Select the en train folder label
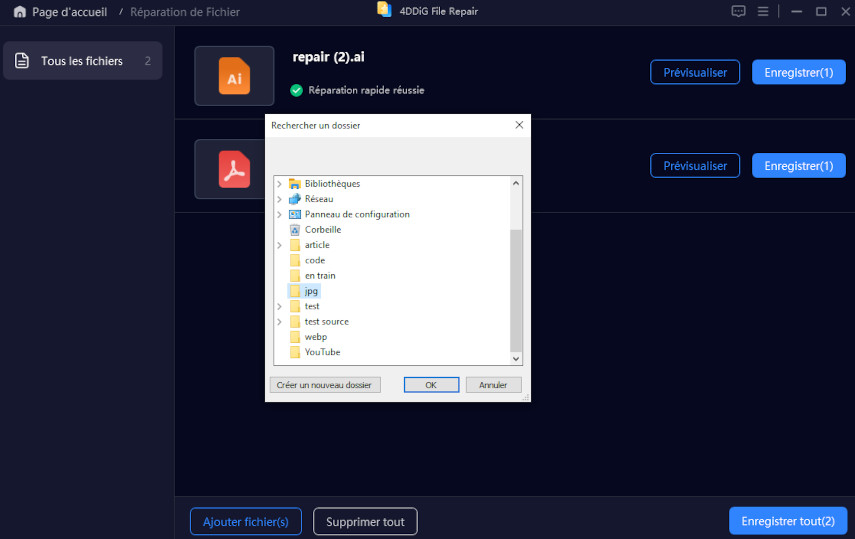This screenshot has width=855, height=539. tap(320, 276)
